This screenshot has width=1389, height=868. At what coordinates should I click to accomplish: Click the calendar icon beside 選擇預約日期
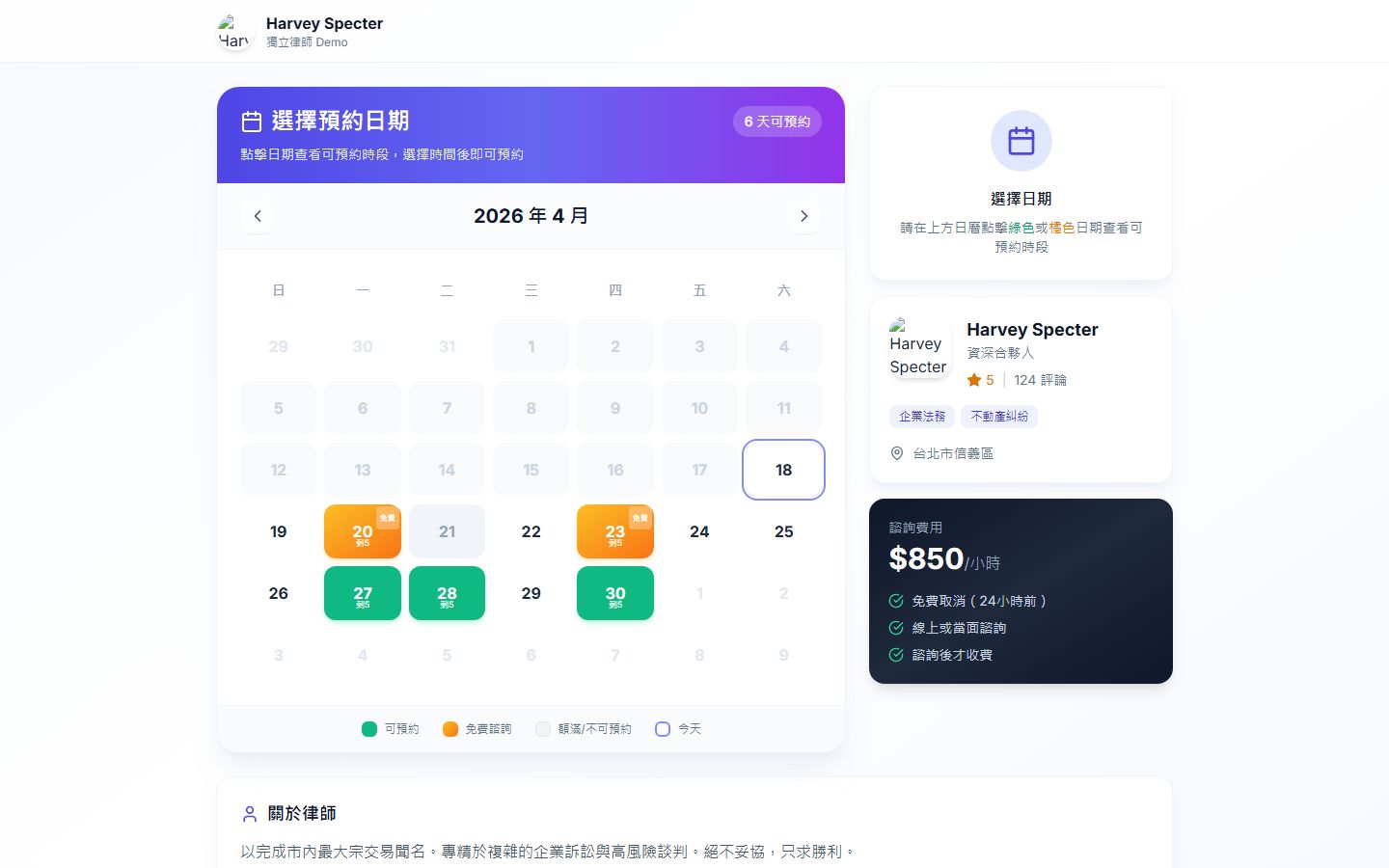tap(252, 122)
